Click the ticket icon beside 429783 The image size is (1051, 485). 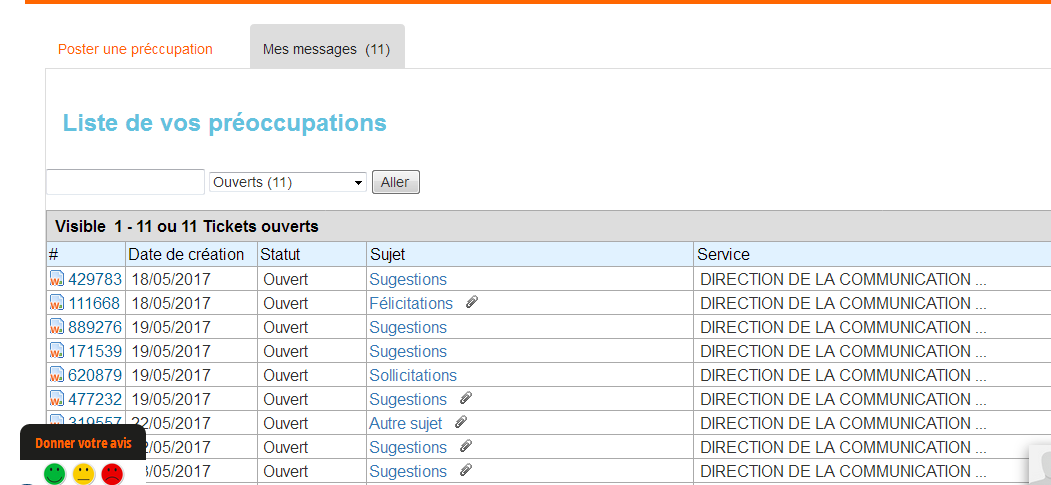coord(57,280)
